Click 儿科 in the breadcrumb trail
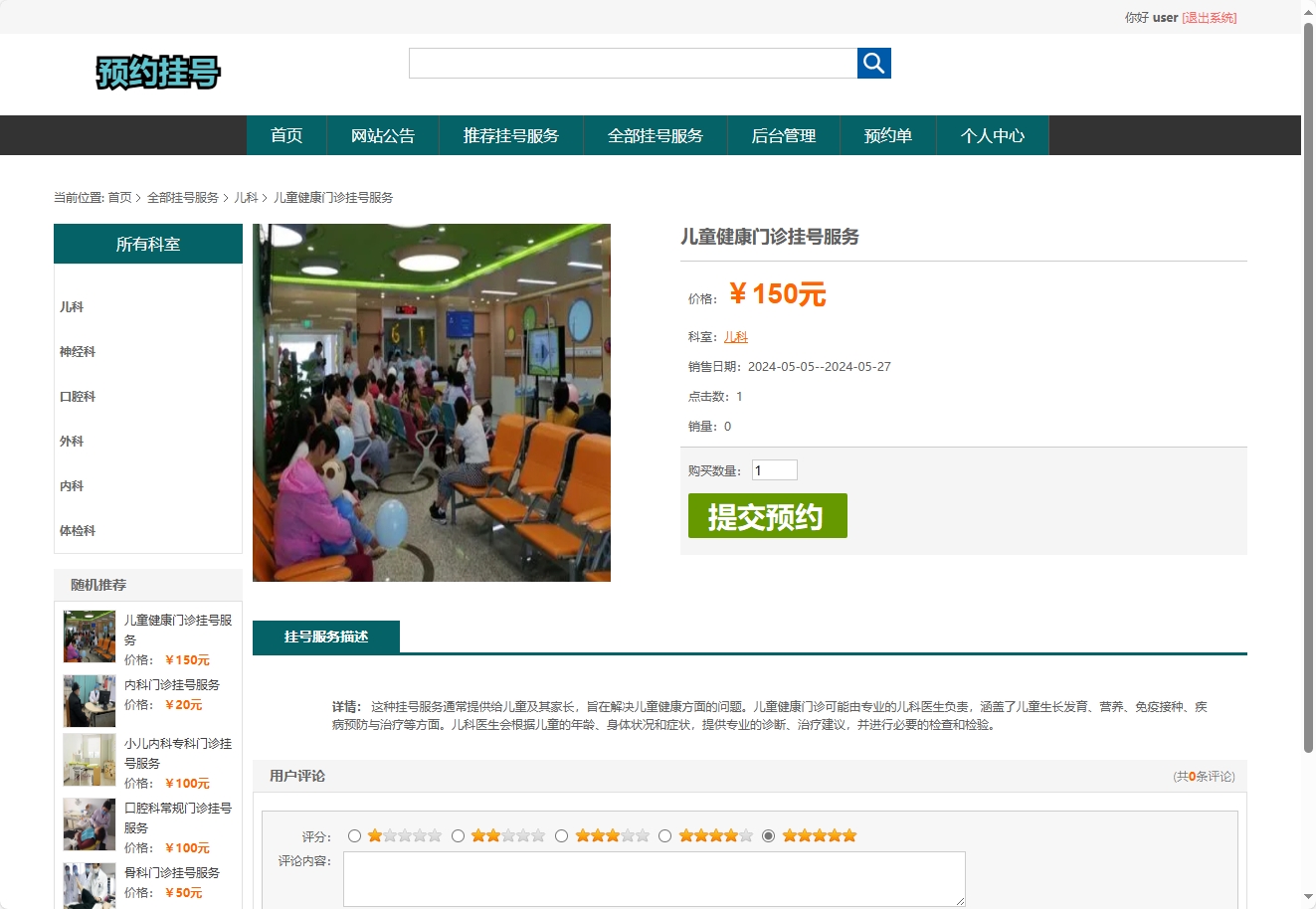 pos(246,198)
